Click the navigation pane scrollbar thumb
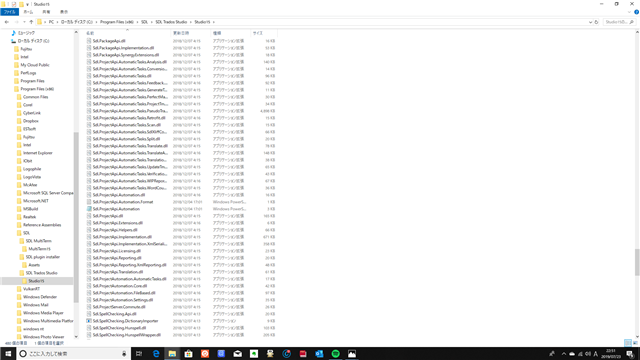Screen dimensions: 640x360 coord(76,217)
